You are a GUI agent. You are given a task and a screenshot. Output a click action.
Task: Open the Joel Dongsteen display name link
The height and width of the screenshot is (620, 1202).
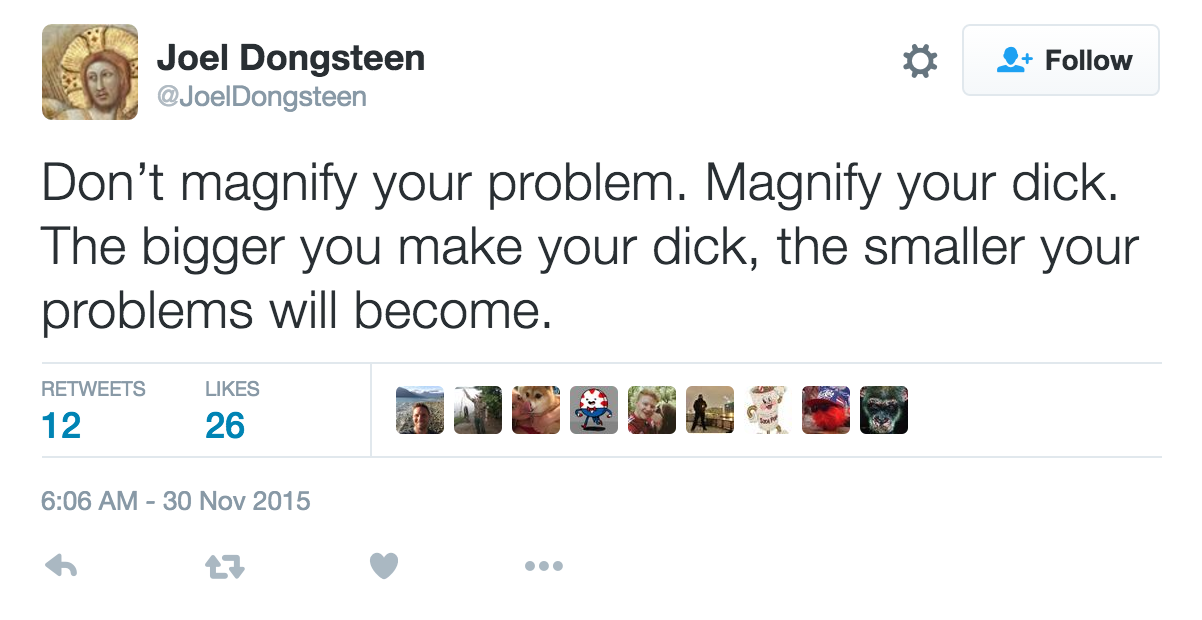tap(291, 59)
